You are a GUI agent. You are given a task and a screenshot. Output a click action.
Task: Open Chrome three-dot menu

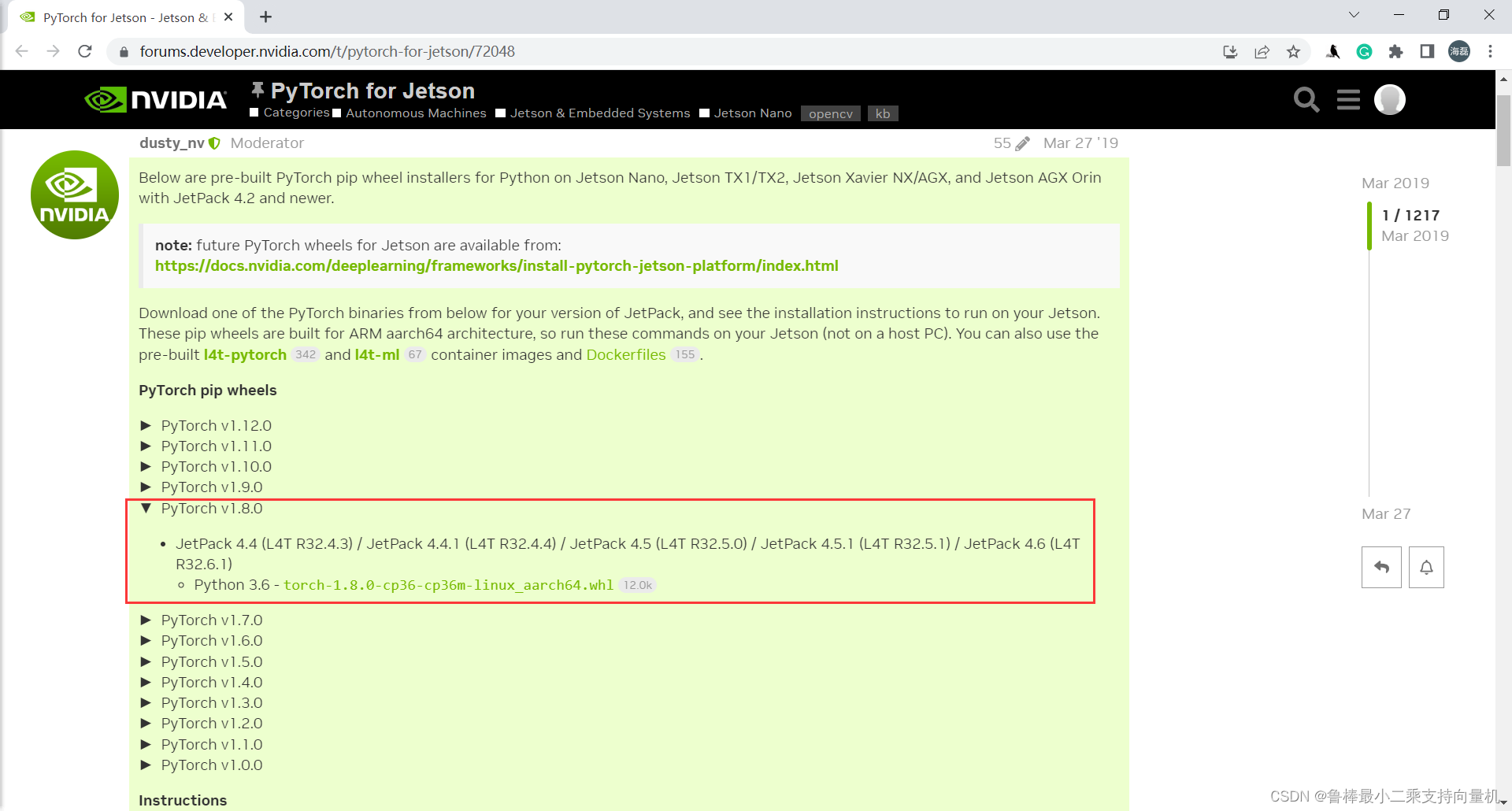pos(1491,52)
